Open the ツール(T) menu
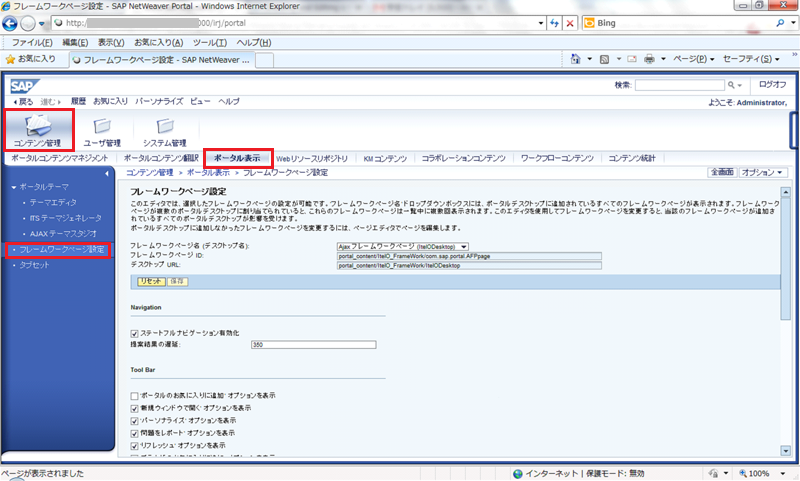This screenshot has width=800, height=481. click(210, 43)
